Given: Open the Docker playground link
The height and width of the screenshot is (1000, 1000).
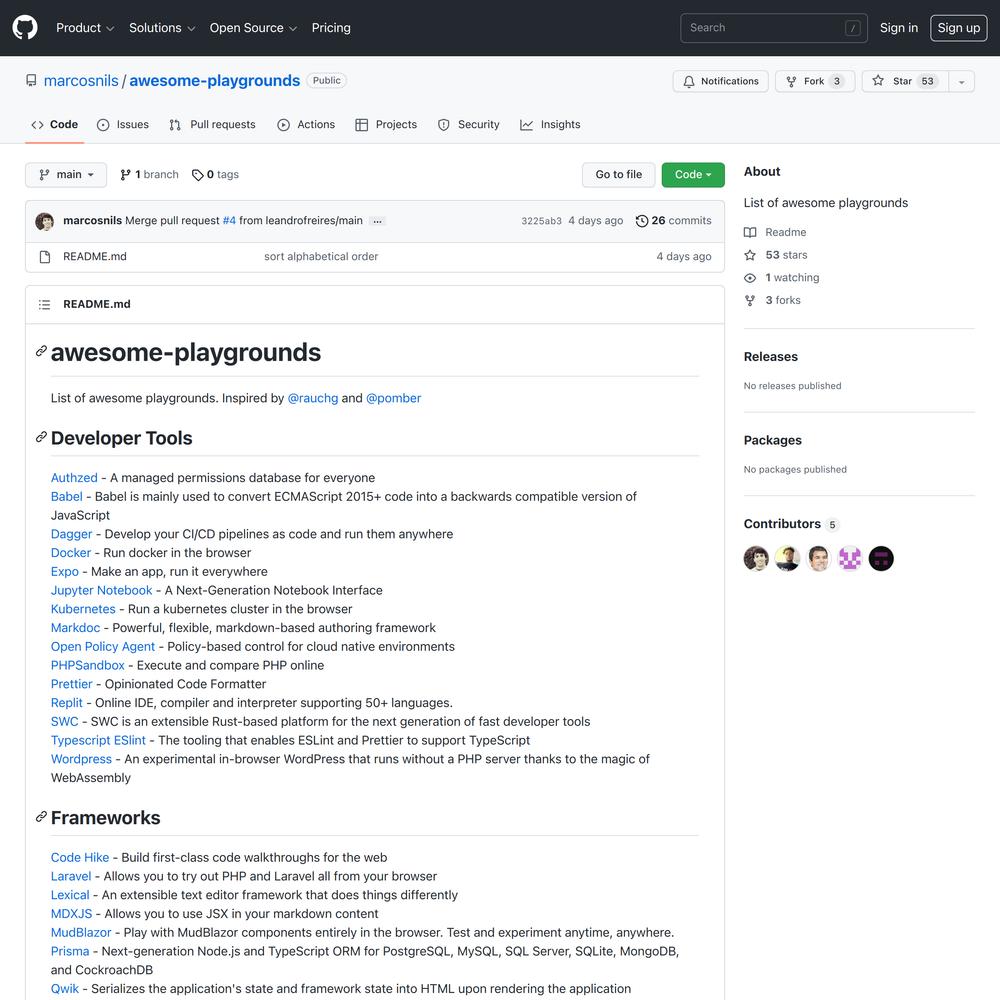Looking at the screenshot, I should tap(71, 553).
